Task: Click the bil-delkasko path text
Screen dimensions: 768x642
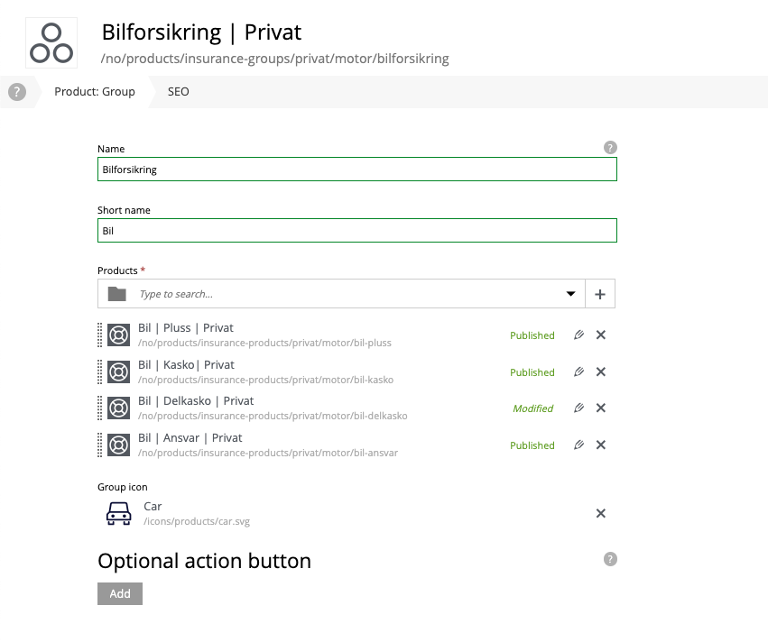Action: click(272, 416)
